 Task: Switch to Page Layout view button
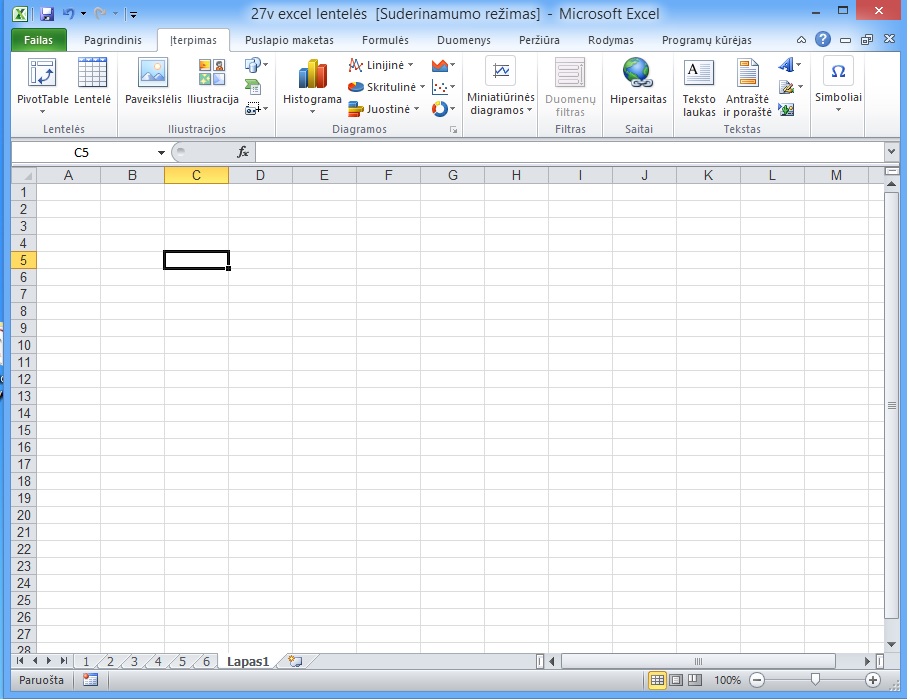pos(676,680)
